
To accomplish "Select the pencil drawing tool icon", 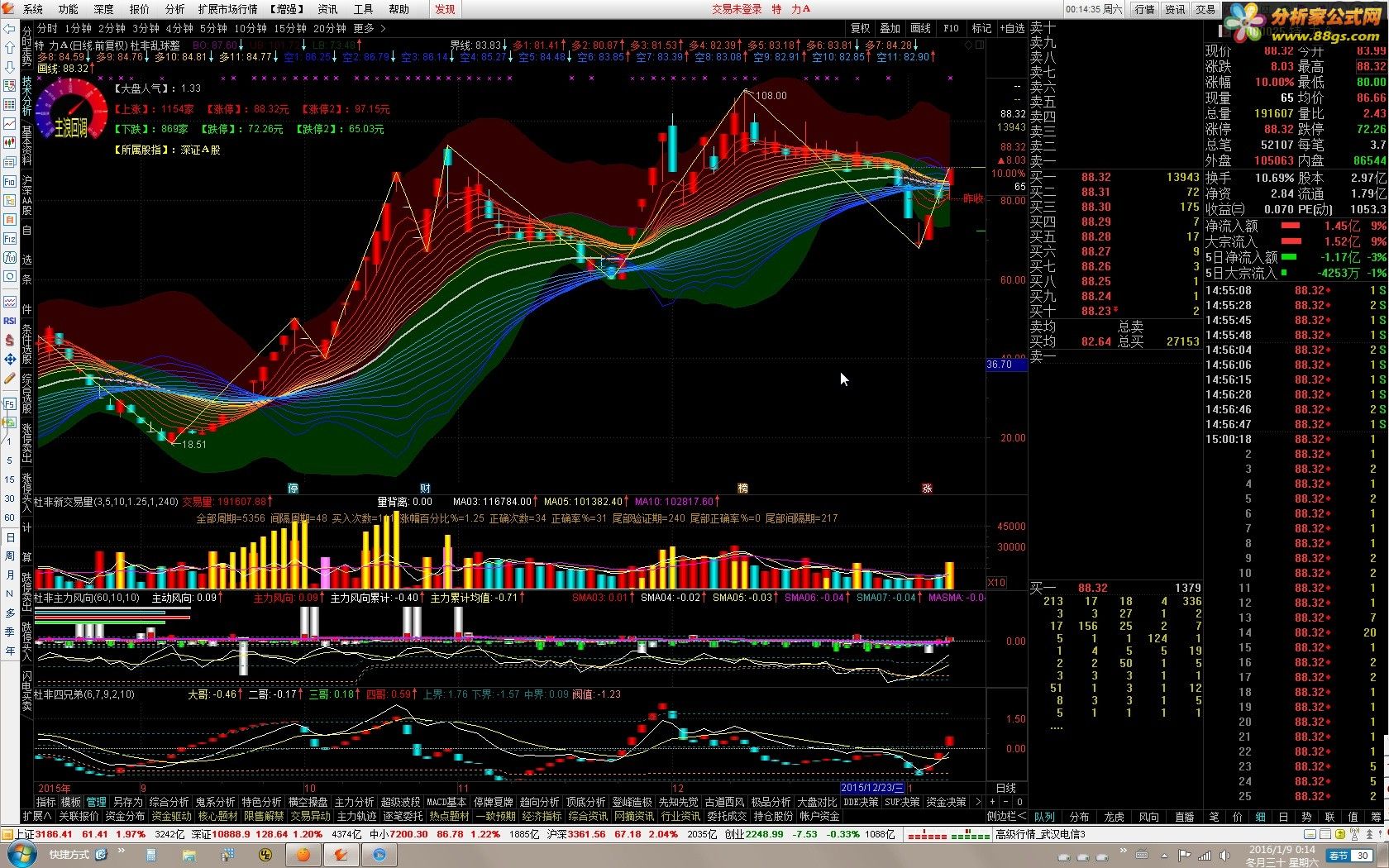I will pyautogui.click(x=9, y=378).
